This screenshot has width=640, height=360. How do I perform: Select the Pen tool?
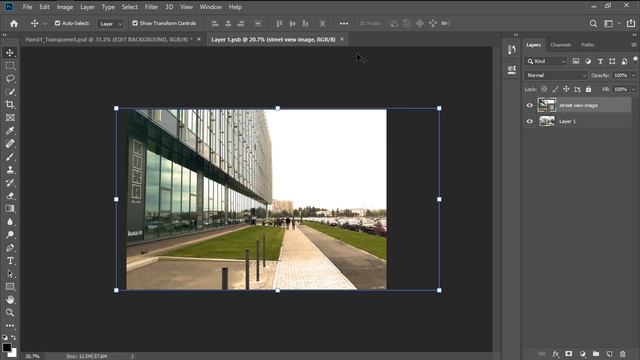coord(10,248)
